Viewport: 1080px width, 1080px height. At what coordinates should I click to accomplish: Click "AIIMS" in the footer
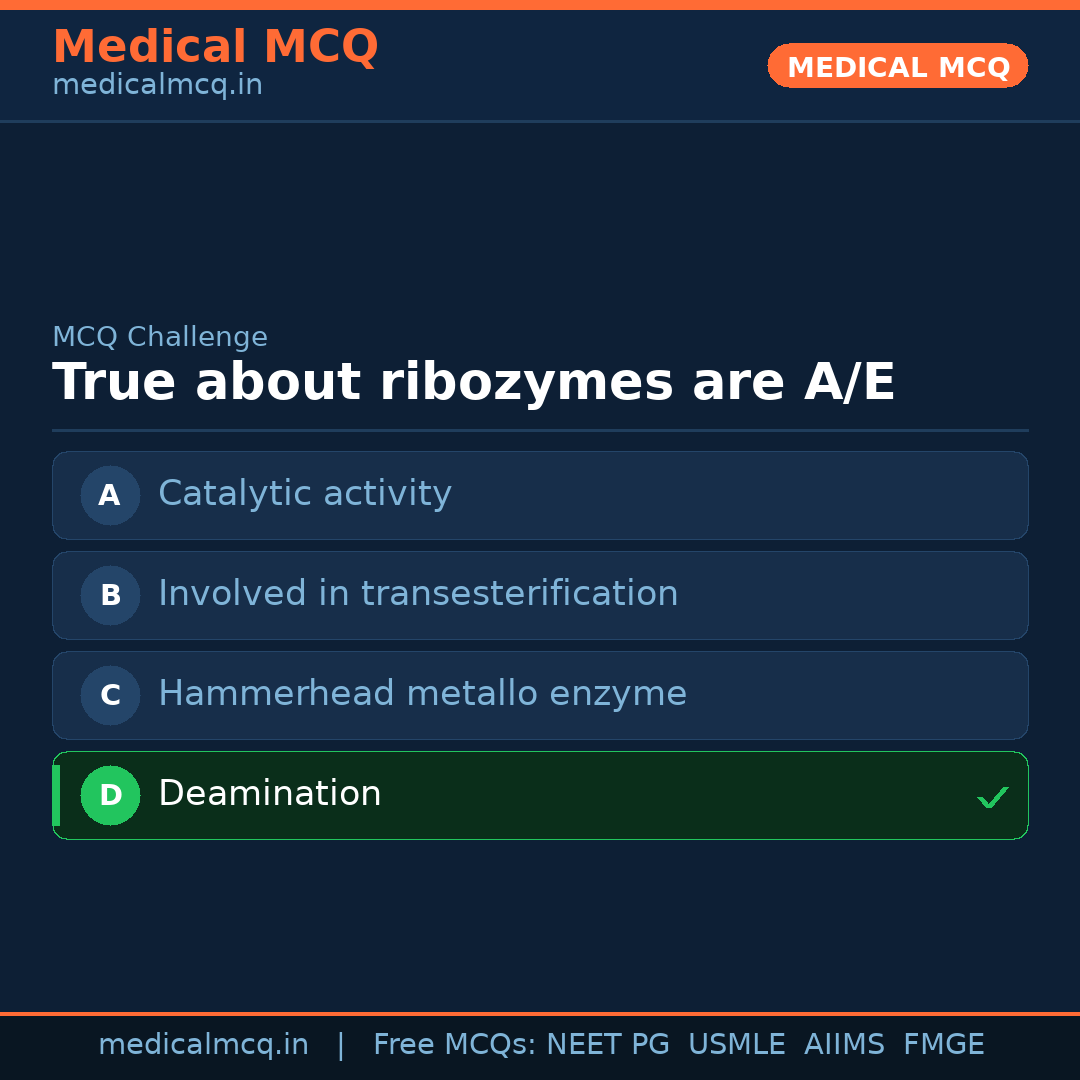[x=844, y=1045]
